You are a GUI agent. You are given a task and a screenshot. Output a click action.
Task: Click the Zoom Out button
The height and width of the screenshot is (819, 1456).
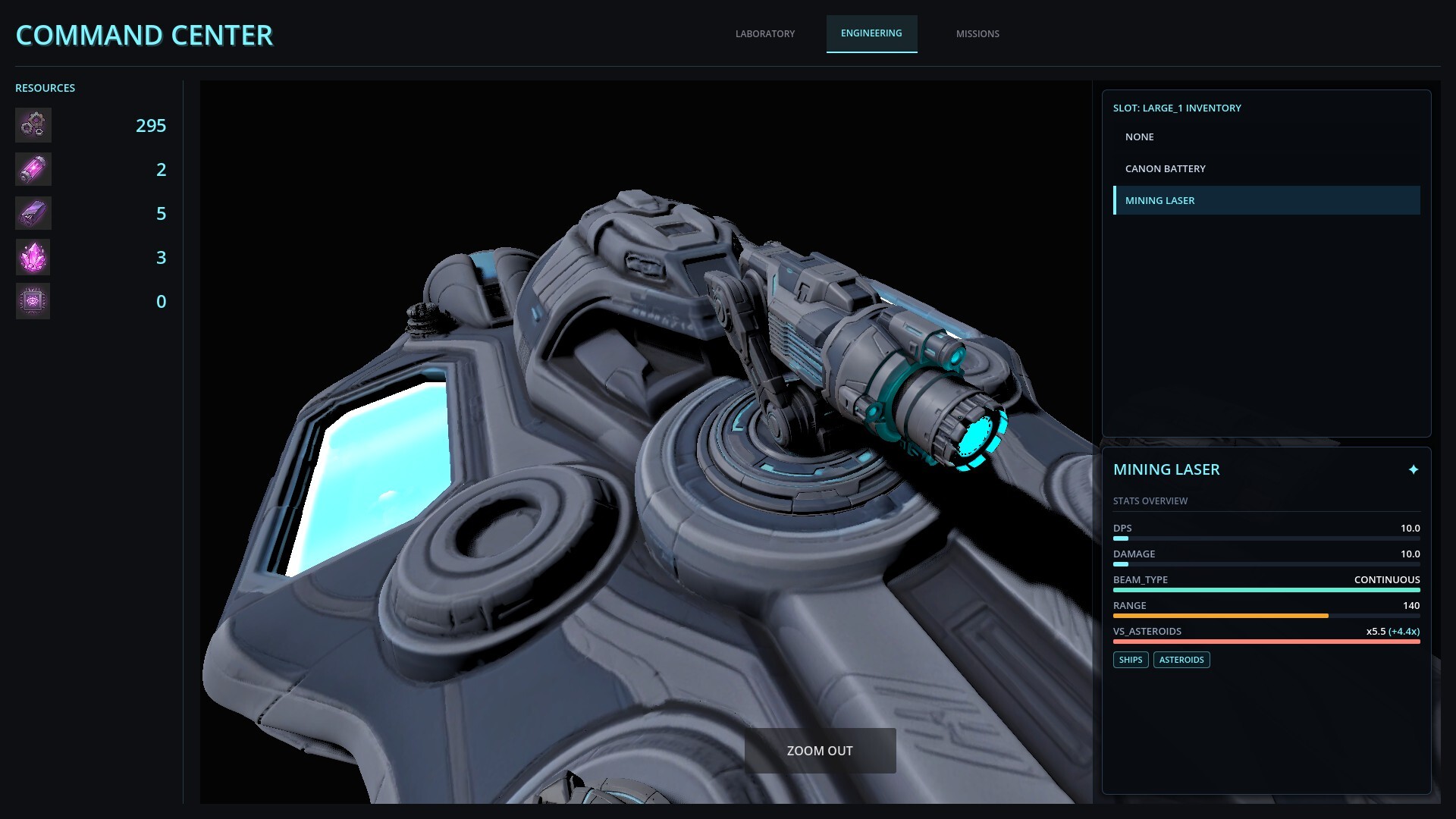(x=820, y=750)
